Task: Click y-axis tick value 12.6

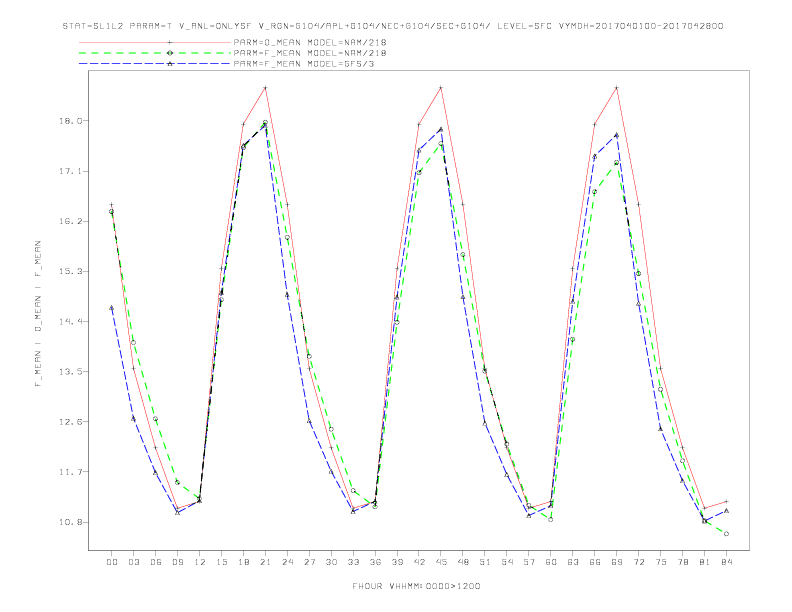Action: (71, 421)
